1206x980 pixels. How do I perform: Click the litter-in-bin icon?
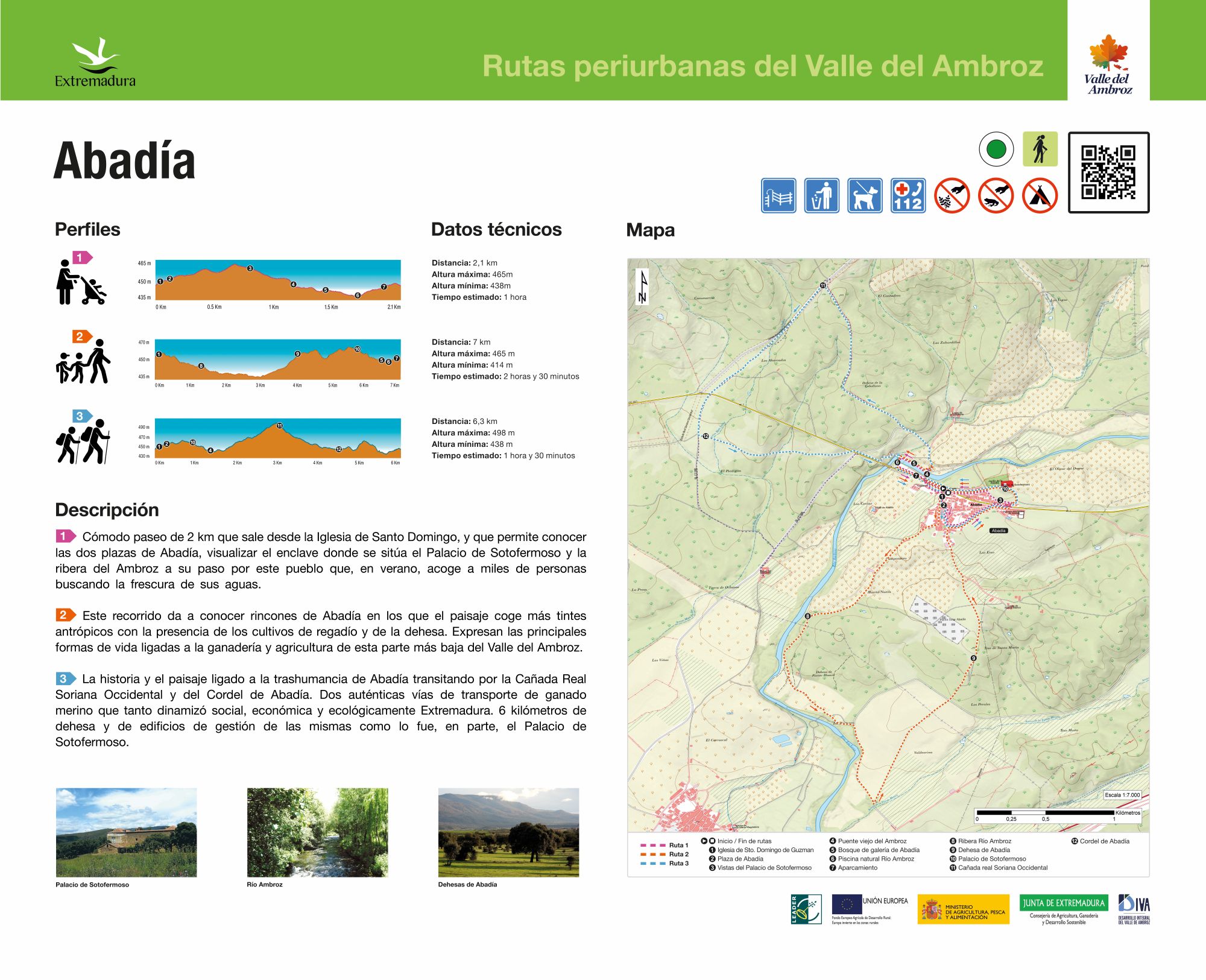(822, 195)
